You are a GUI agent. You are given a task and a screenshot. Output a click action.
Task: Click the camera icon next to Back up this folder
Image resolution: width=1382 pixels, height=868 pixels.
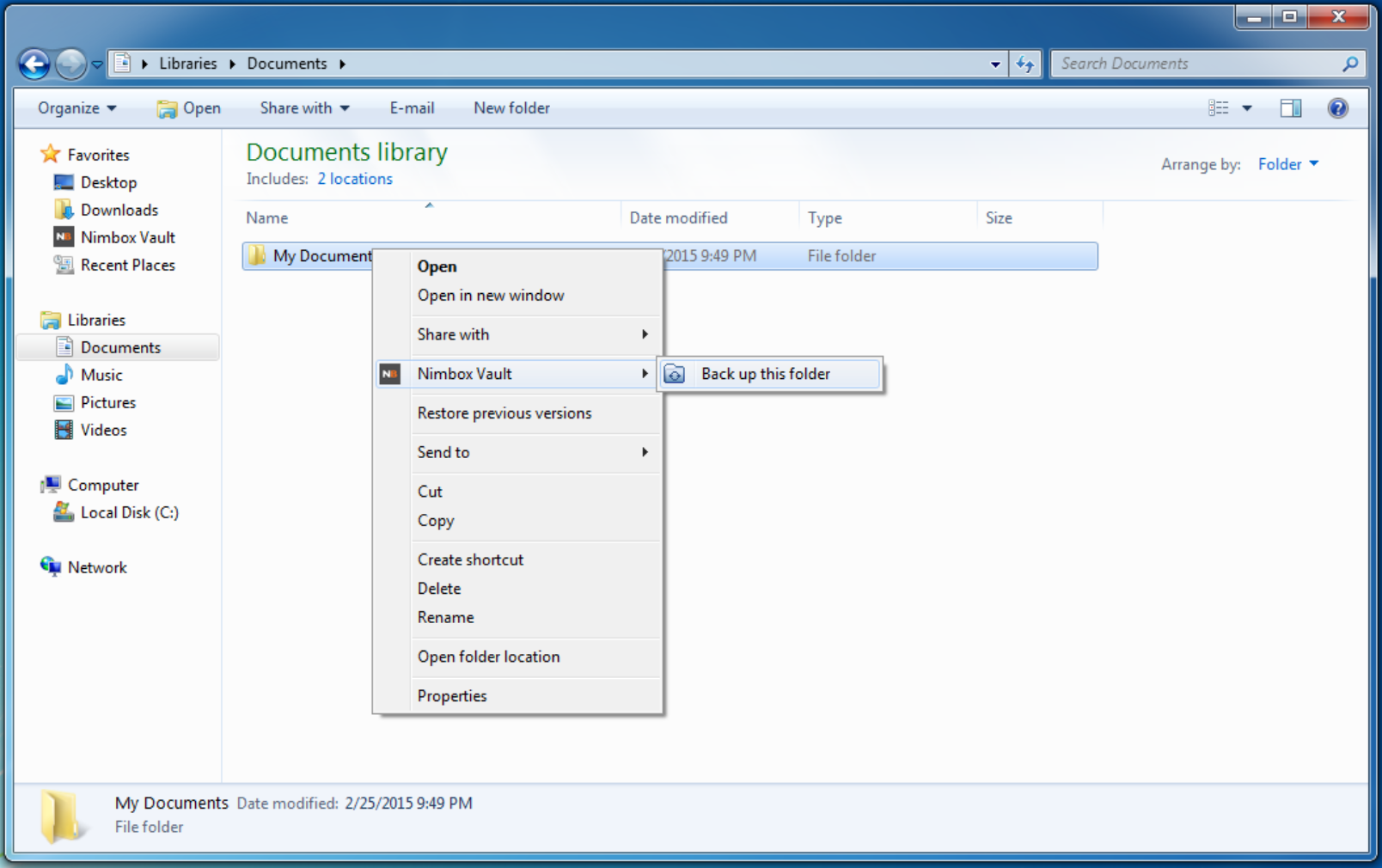(x=676, y=374)
